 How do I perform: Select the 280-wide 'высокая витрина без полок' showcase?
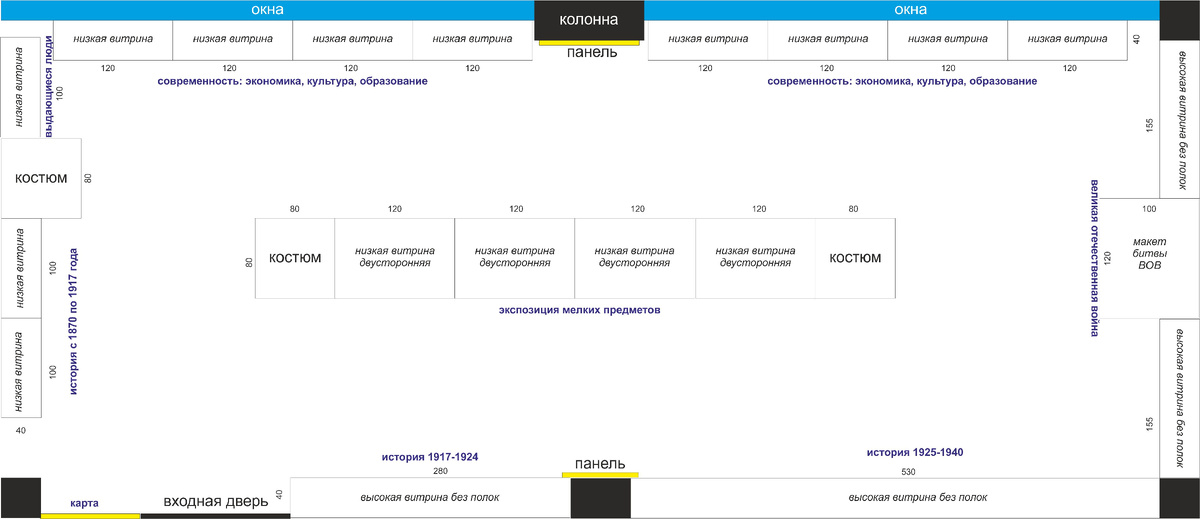pos(430,497)
